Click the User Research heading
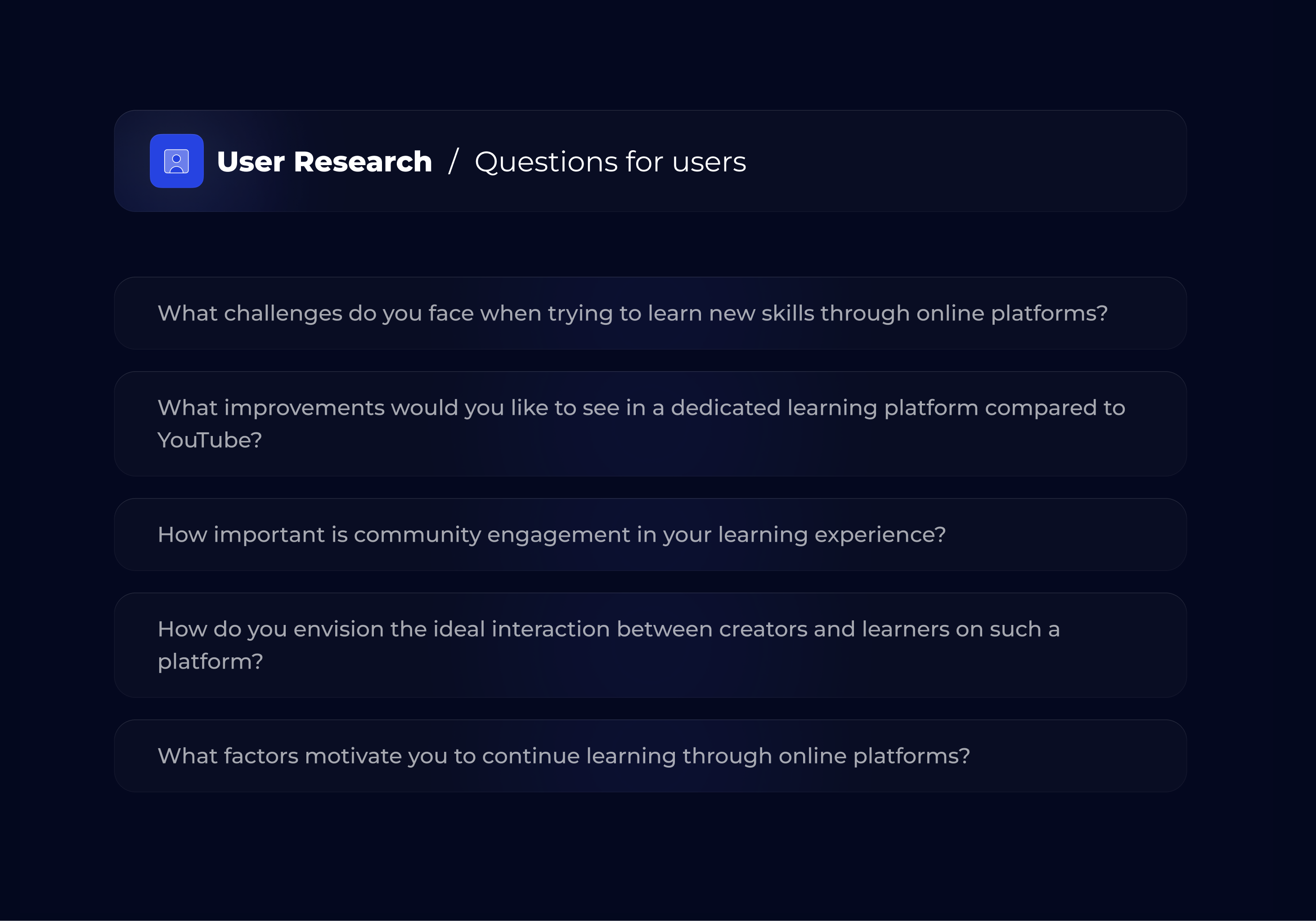Image resolution: width=1316 pixels, height=921 pixels. point(324,162)
